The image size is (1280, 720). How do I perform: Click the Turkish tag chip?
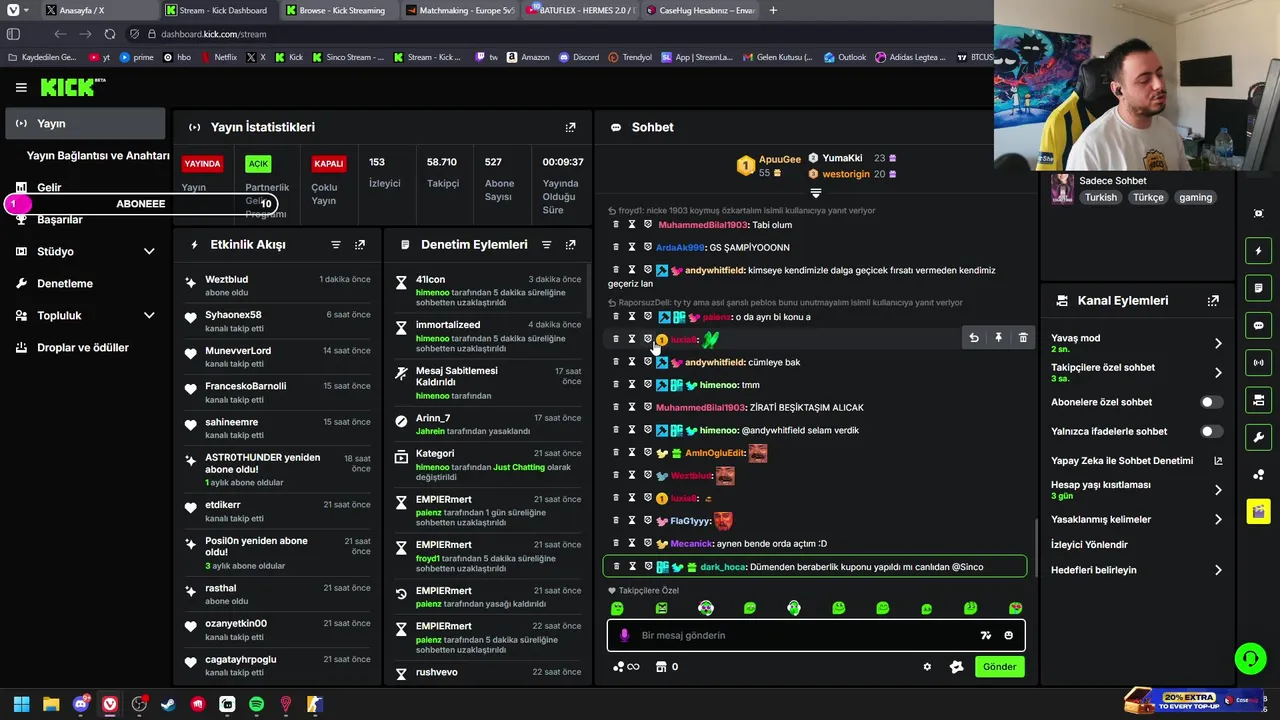pos(1100,198)
